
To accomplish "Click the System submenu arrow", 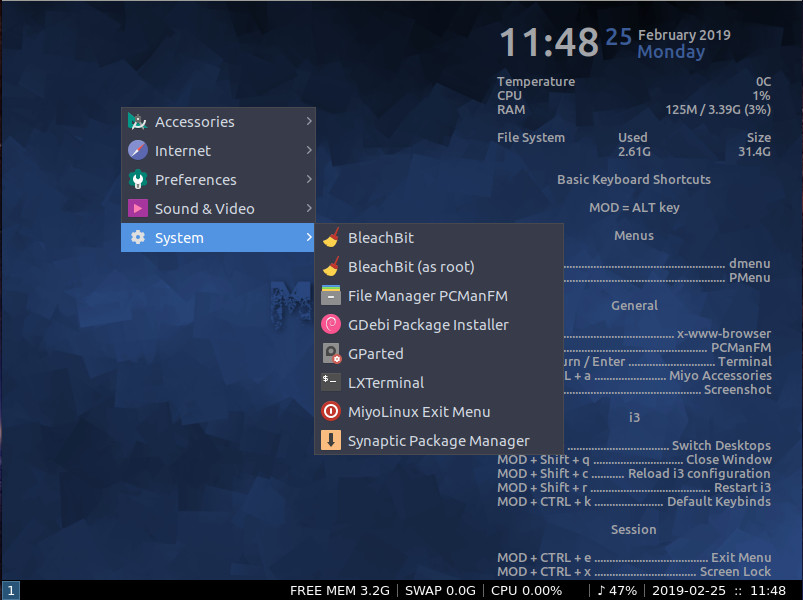I will click(309, 237).
